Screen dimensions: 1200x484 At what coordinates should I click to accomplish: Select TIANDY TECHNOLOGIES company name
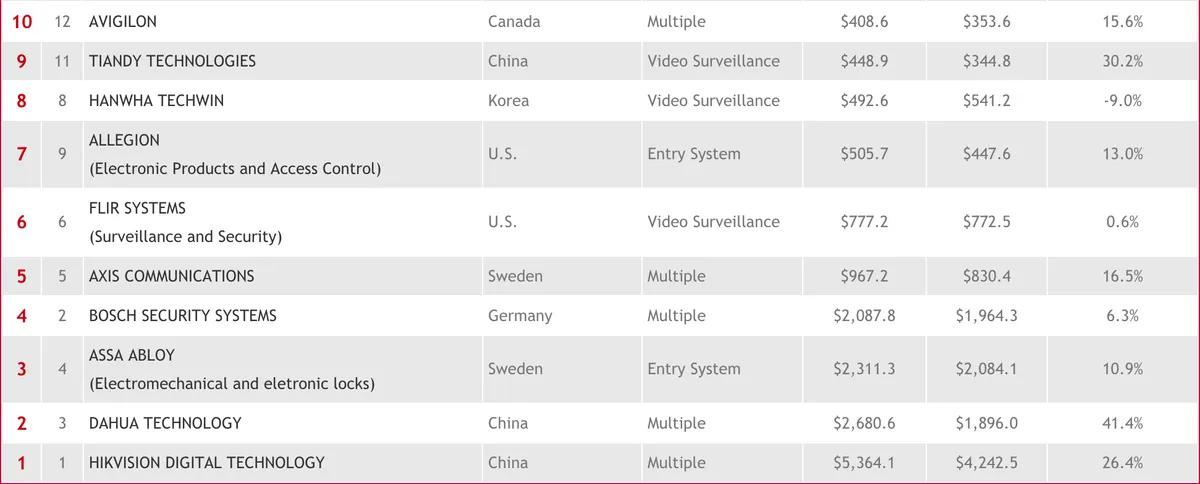click(x=172, y=61)
